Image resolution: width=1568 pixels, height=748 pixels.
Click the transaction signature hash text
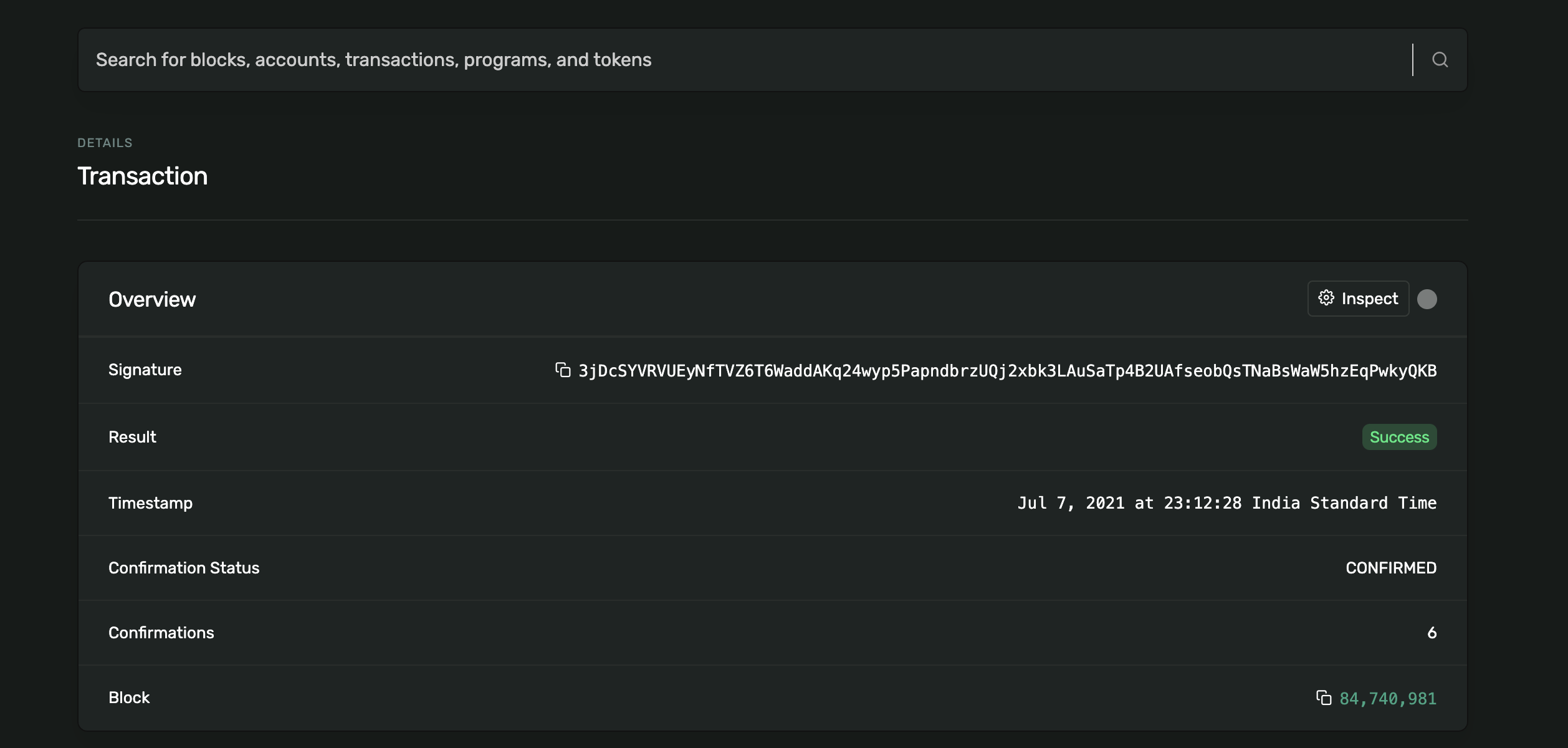coord(1007,371)
